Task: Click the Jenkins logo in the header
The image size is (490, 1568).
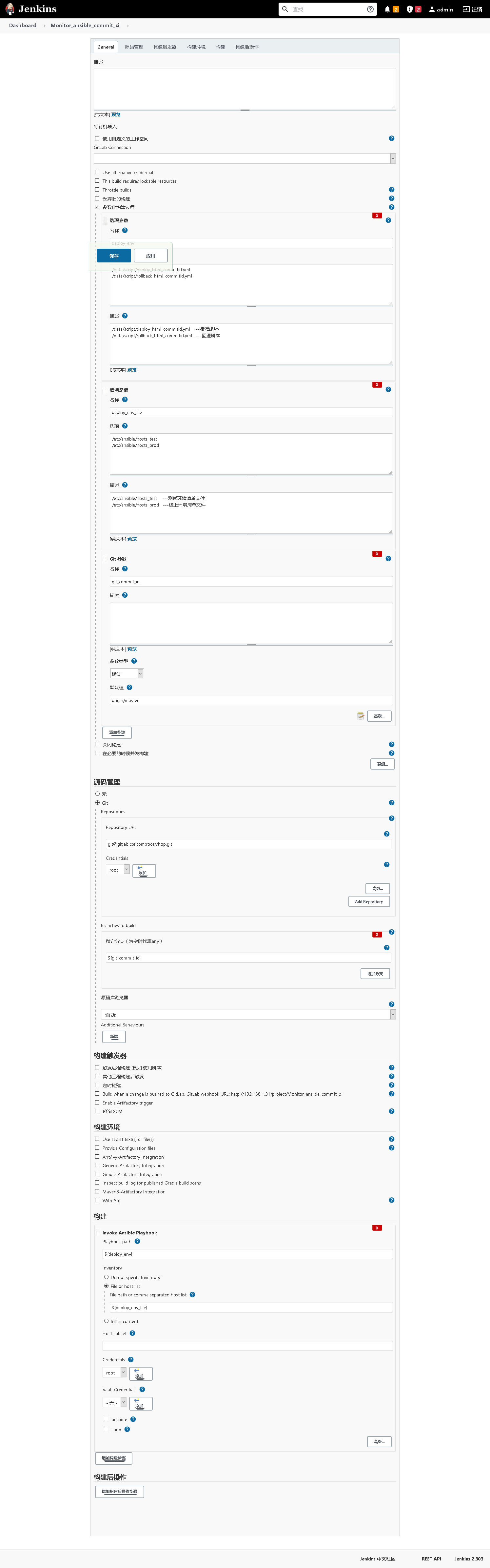Action: point(30,9)
